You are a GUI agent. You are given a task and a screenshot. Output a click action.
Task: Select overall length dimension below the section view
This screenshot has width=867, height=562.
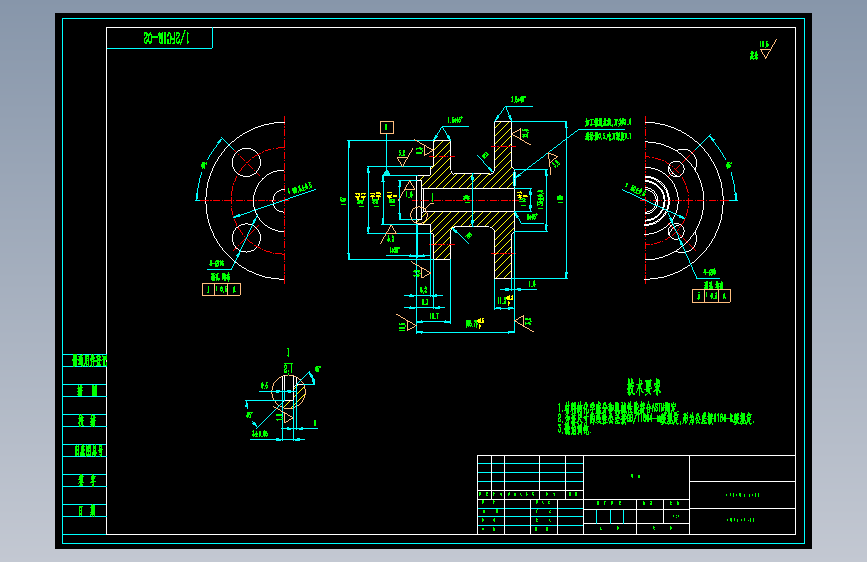coord(466,327)
